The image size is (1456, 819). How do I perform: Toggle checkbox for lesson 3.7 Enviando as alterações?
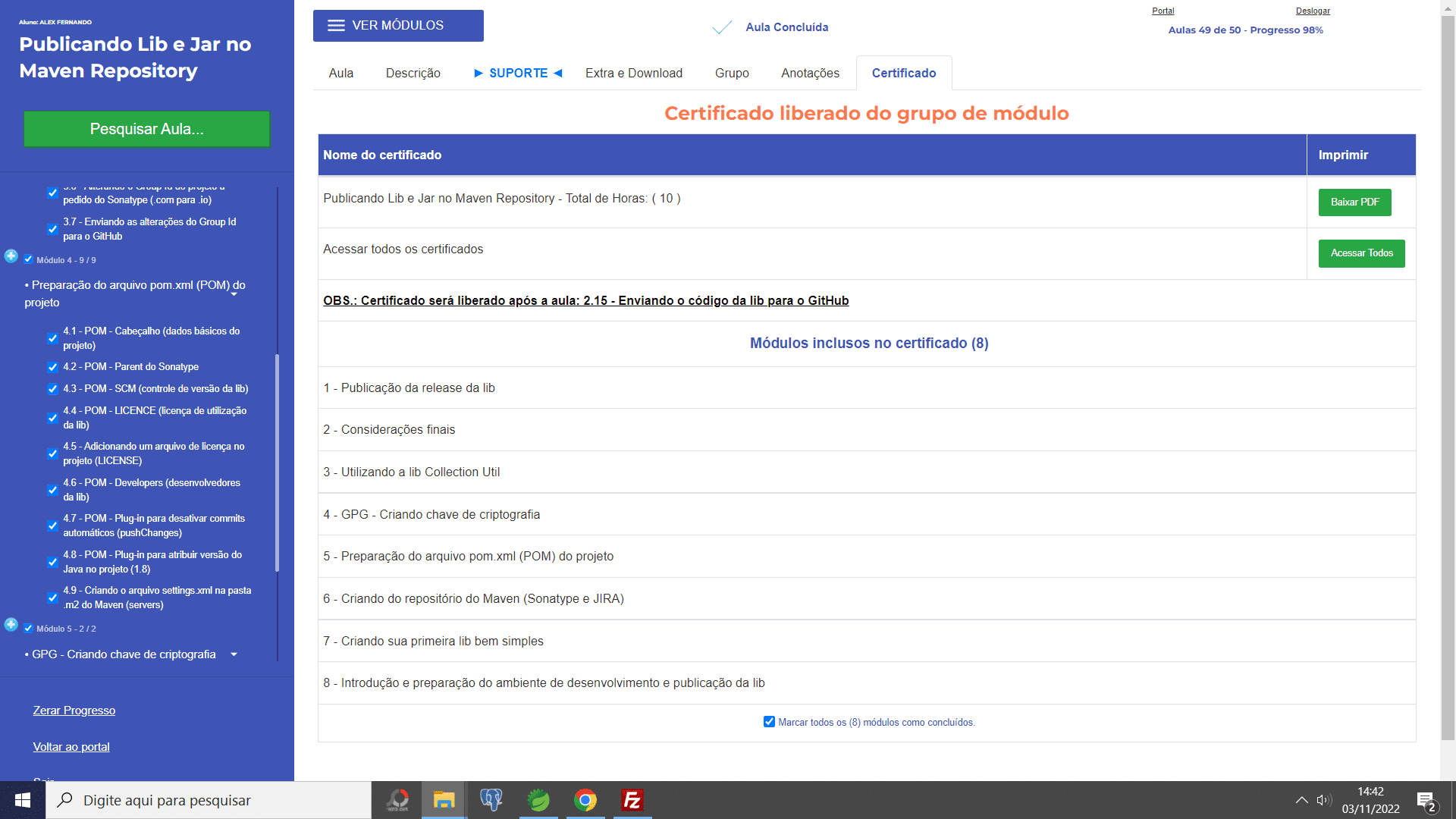tap(52, 229)
